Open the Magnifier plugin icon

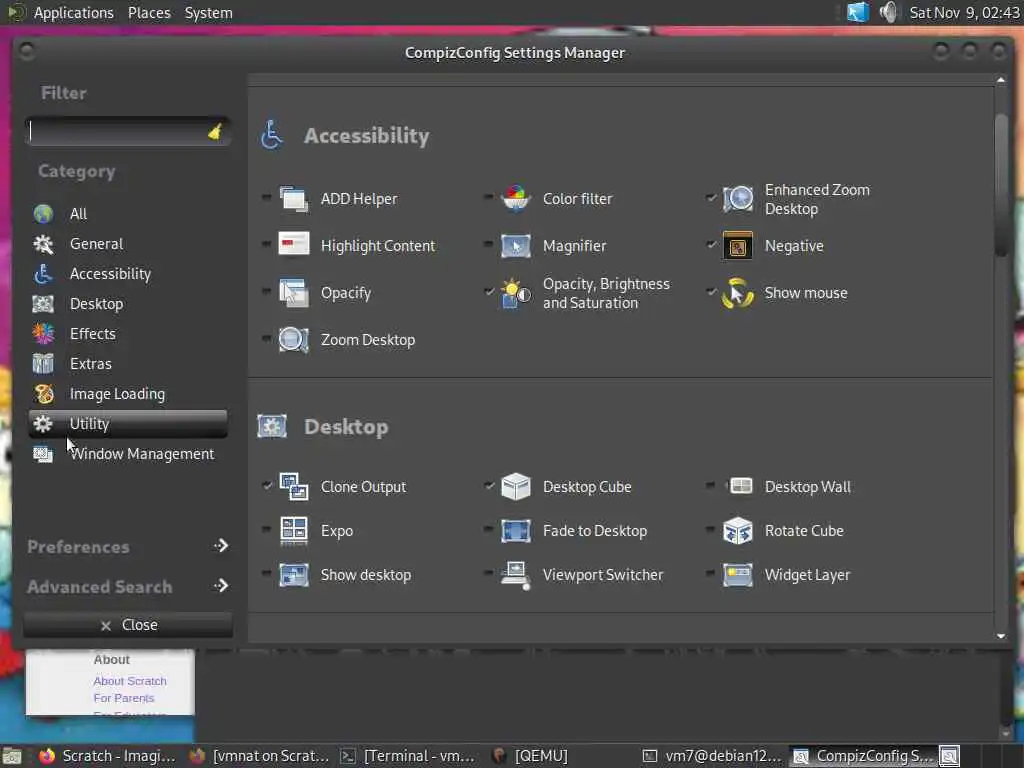(x=515, y=246)
